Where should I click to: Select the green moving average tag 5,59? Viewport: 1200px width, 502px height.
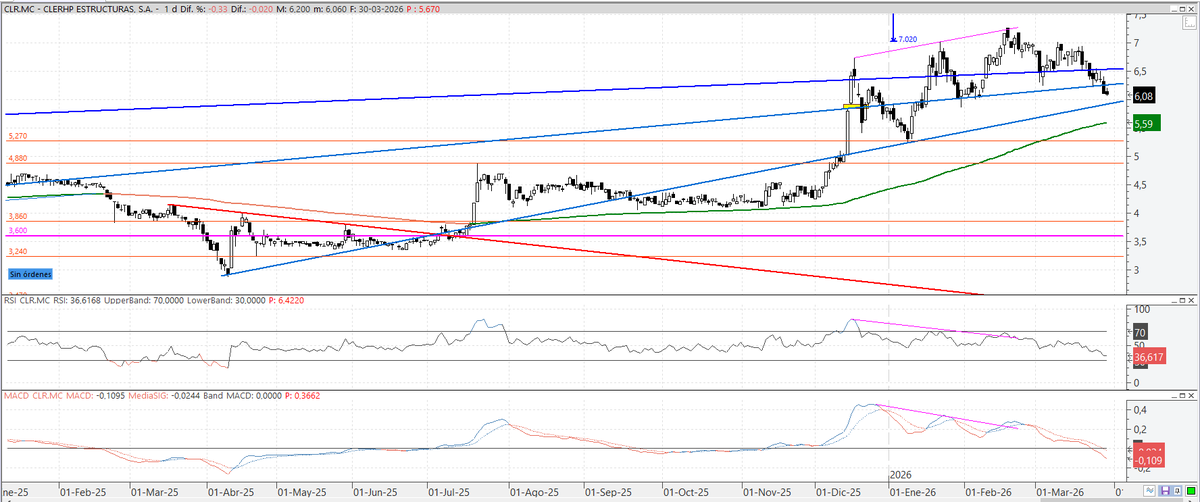1145,123
